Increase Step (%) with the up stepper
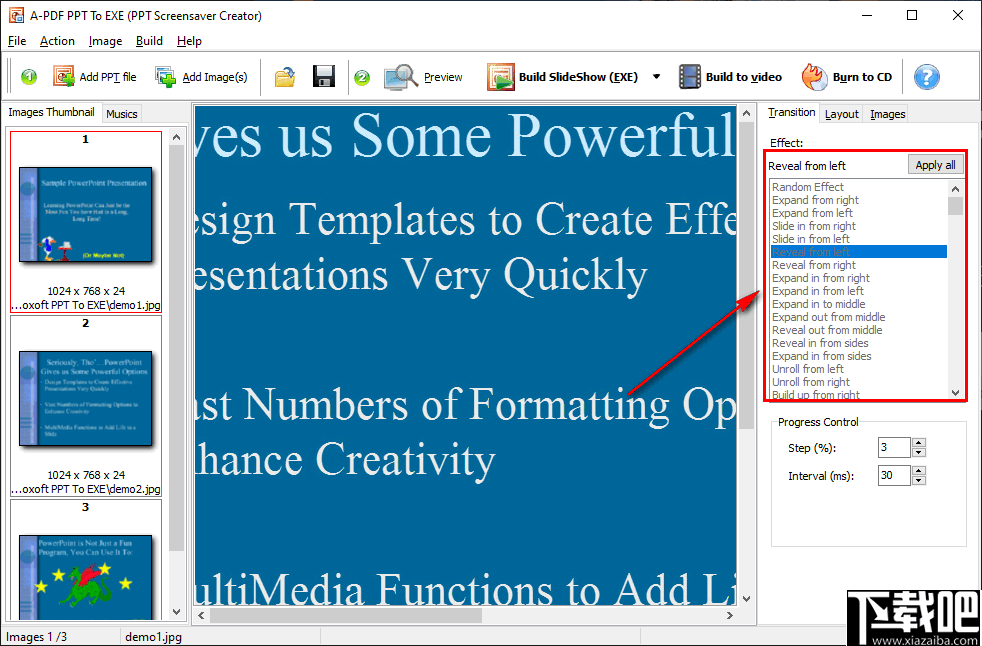 point(920,443)
